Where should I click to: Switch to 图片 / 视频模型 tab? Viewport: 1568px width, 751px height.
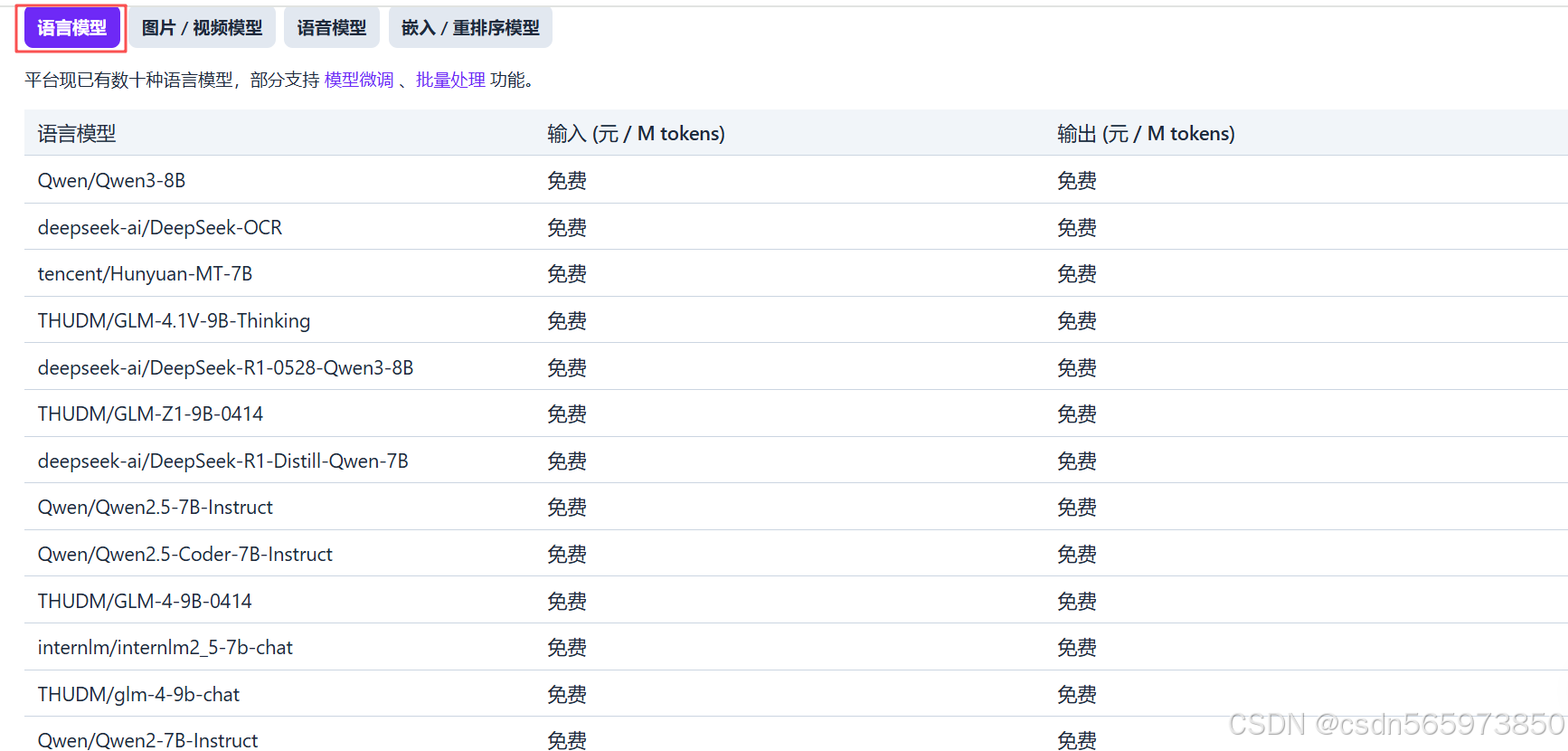tap(202, 28)
